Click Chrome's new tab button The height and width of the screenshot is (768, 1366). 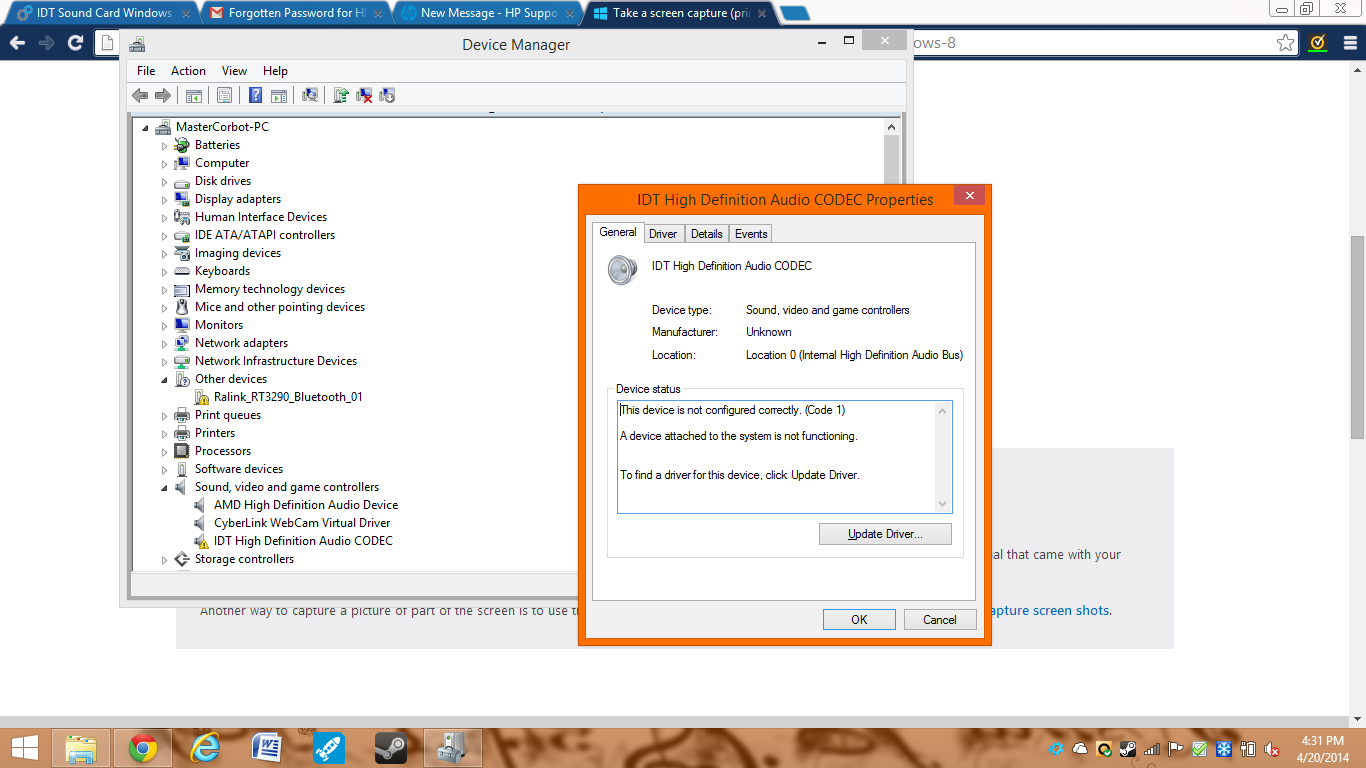pos(794,13)
